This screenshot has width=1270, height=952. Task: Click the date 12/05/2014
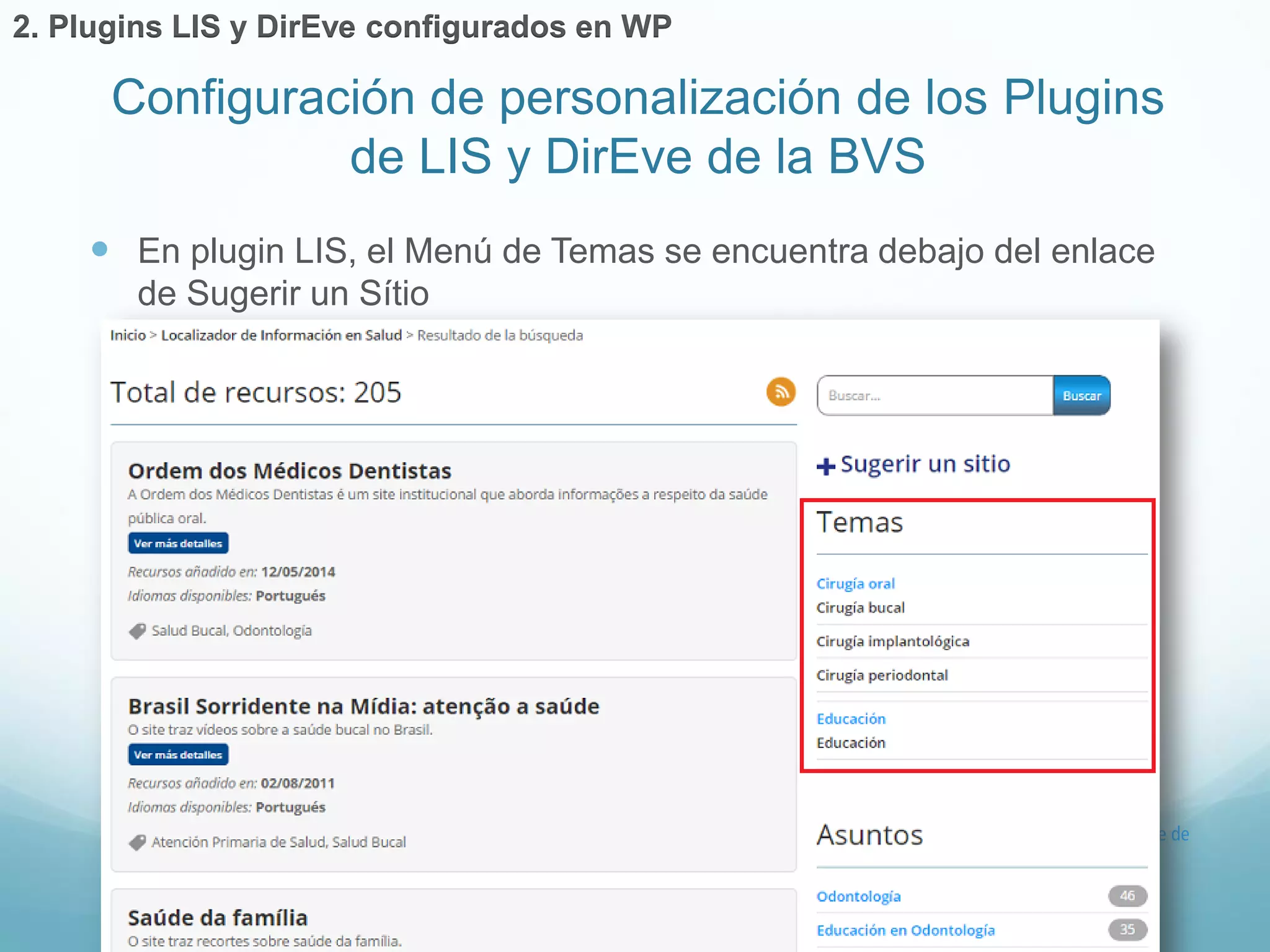[298, 572]
